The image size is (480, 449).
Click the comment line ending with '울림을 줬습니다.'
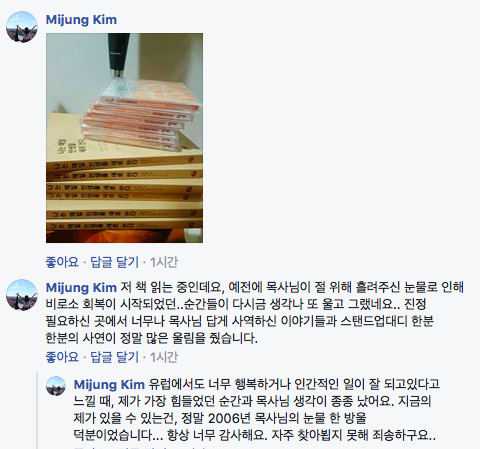click(152, 338)
